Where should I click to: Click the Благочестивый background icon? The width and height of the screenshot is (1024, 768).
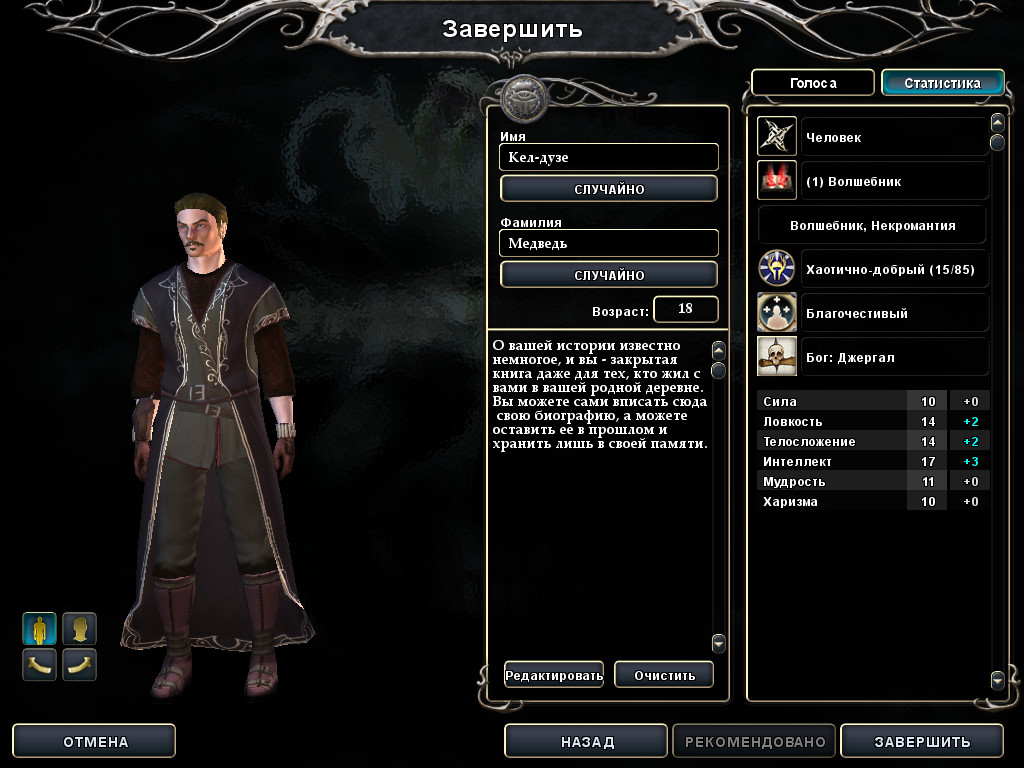coord(776,312)
